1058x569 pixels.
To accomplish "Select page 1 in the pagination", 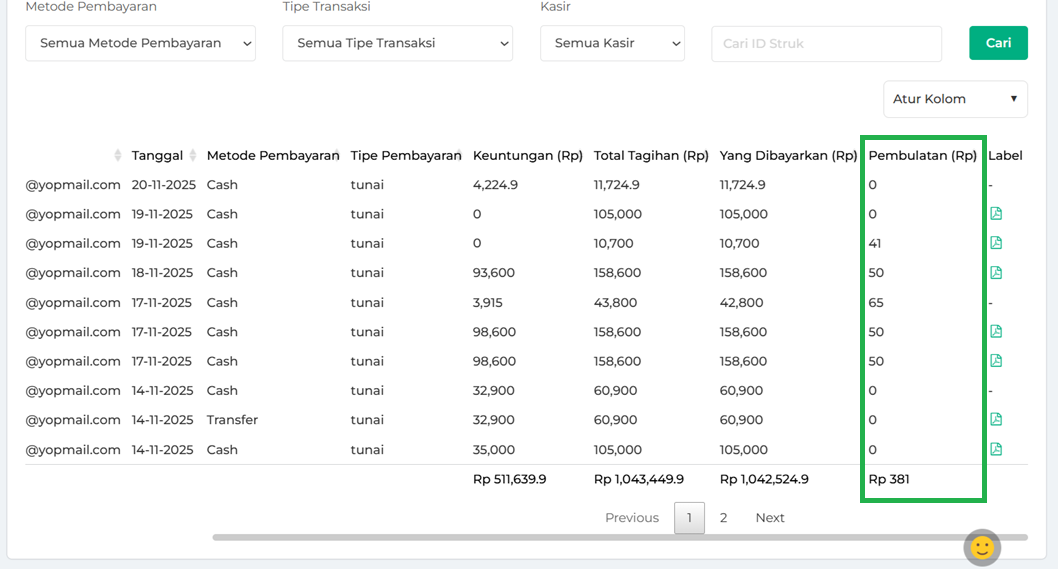I will pyautogui.click(x=689, y=518).
